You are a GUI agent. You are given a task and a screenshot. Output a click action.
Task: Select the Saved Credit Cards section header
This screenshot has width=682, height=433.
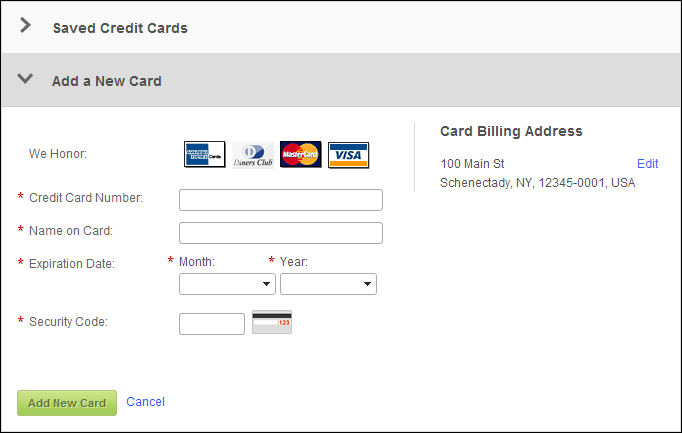coord(341,27)
